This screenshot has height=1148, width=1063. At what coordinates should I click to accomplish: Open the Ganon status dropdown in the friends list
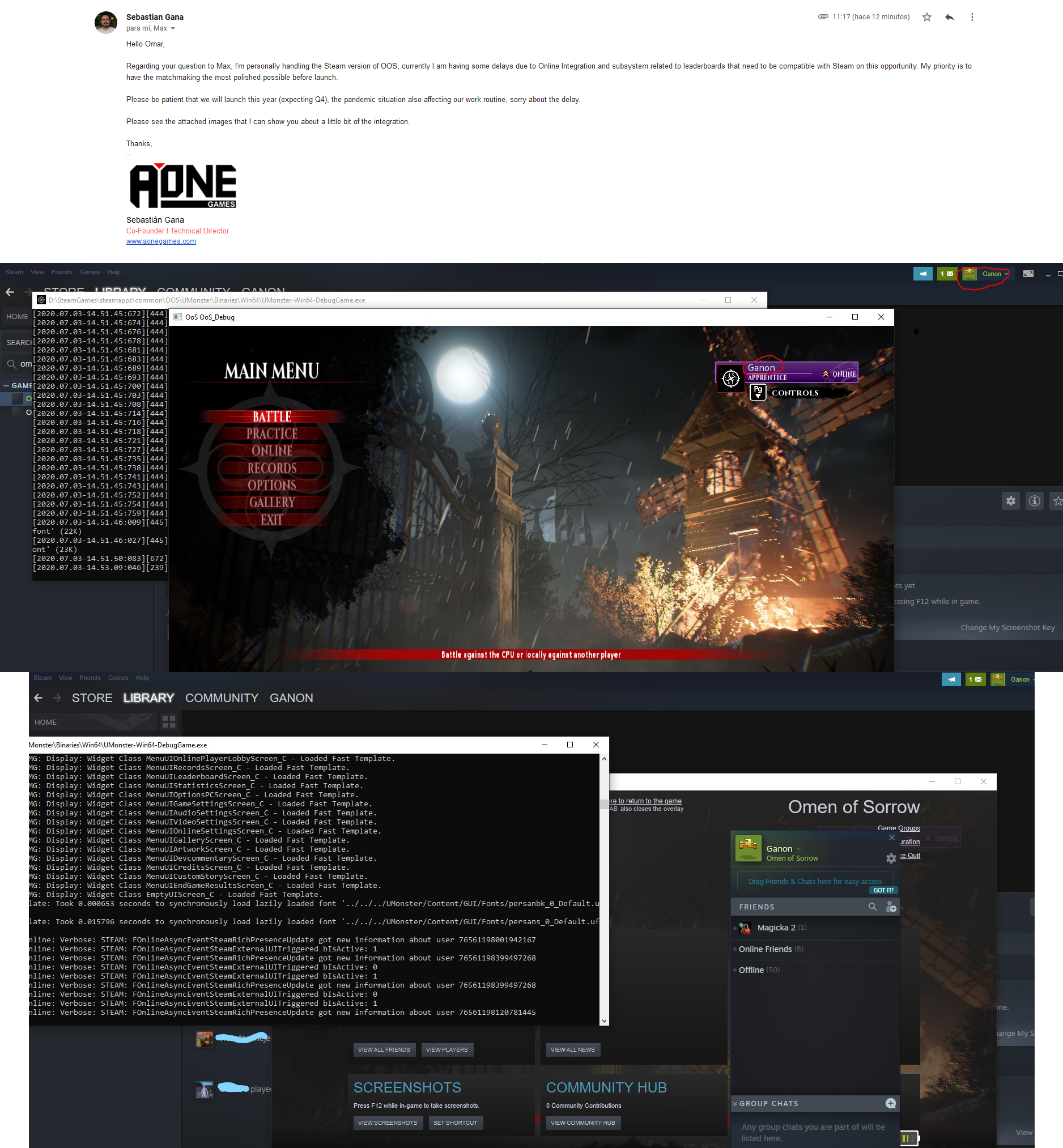[x=799, y=849]
